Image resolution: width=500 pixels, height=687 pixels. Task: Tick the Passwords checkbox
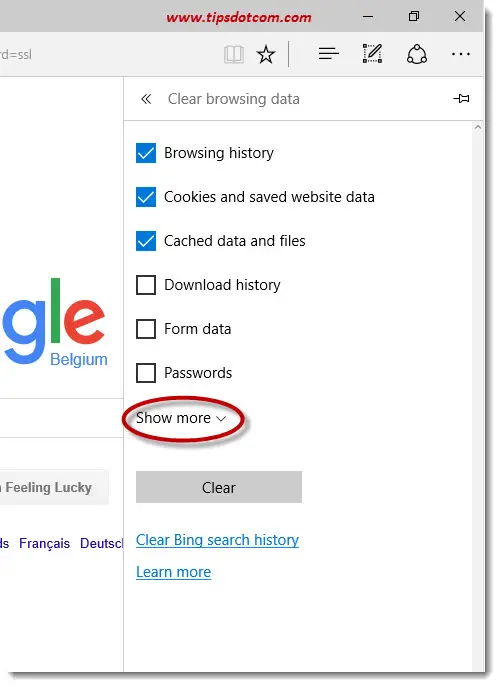pos(146,373)
